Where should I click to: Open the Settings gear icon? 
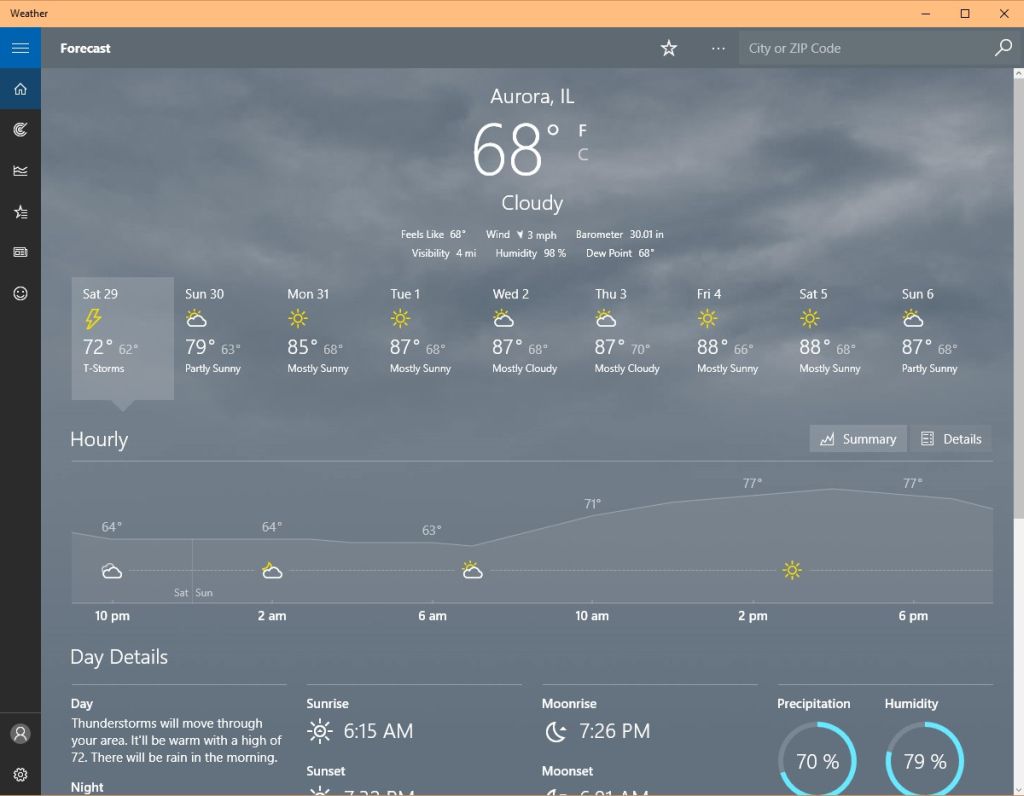point(20,774)
